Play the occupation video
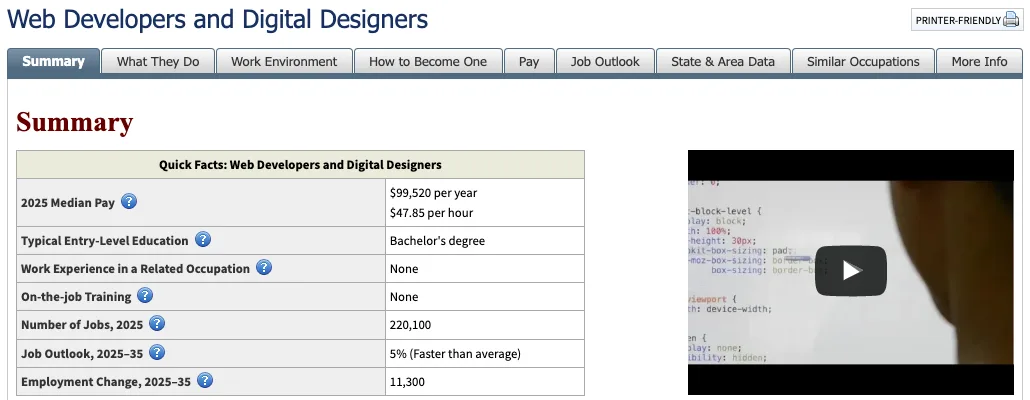The image size is (1030, 400). click(x=851, y=271)
